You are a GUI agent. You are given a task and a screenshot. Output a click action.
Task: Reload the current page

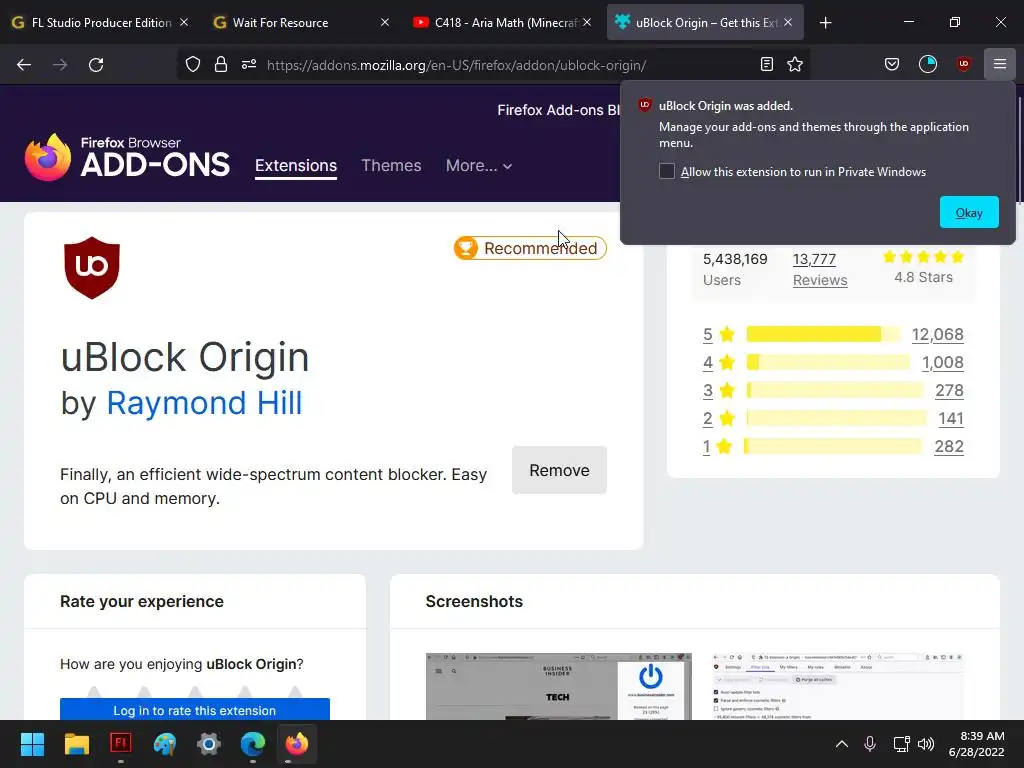(x=96, y=65)
